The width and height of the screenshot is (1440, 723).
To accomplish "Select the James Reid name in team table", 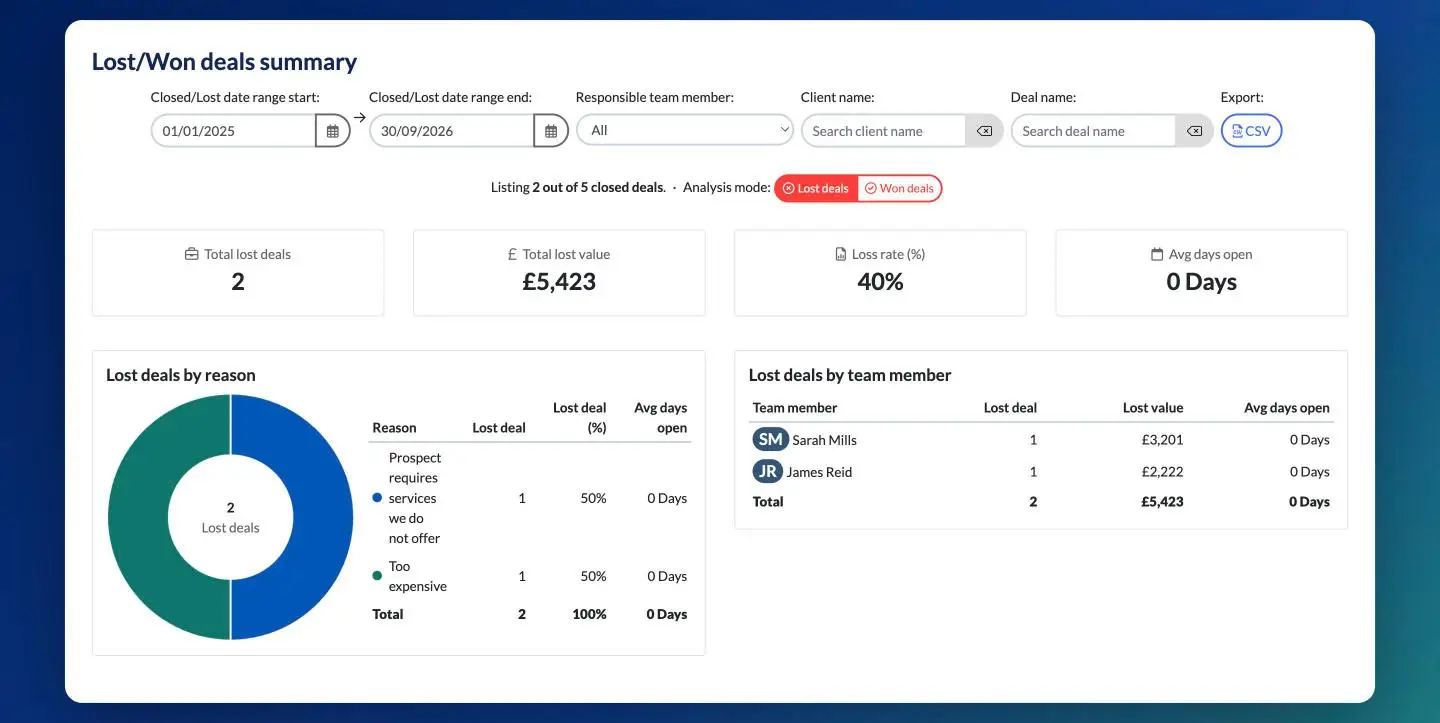I will (819, 472).
